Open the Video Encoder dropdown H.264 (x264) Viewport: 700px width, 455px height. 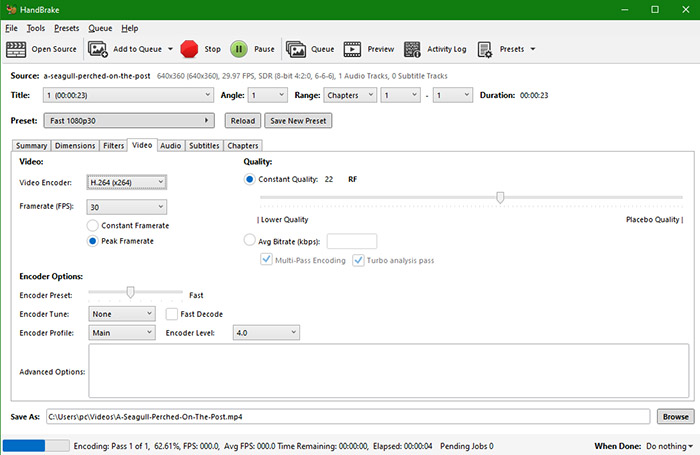[127, 182]
